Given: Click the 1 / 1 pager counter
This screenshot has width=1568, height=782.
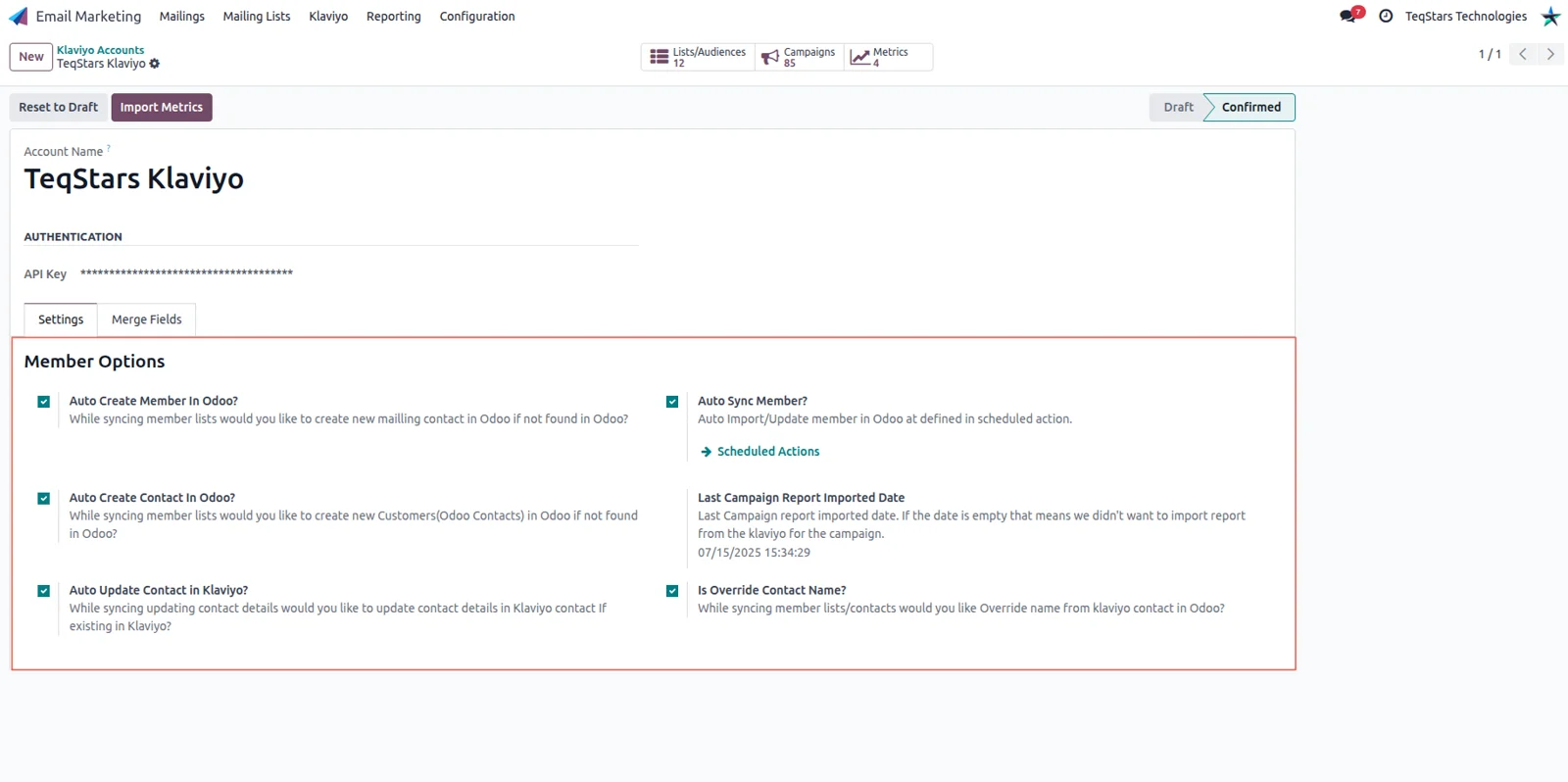Looking at the screenshot, I should tap(1490, 54).
